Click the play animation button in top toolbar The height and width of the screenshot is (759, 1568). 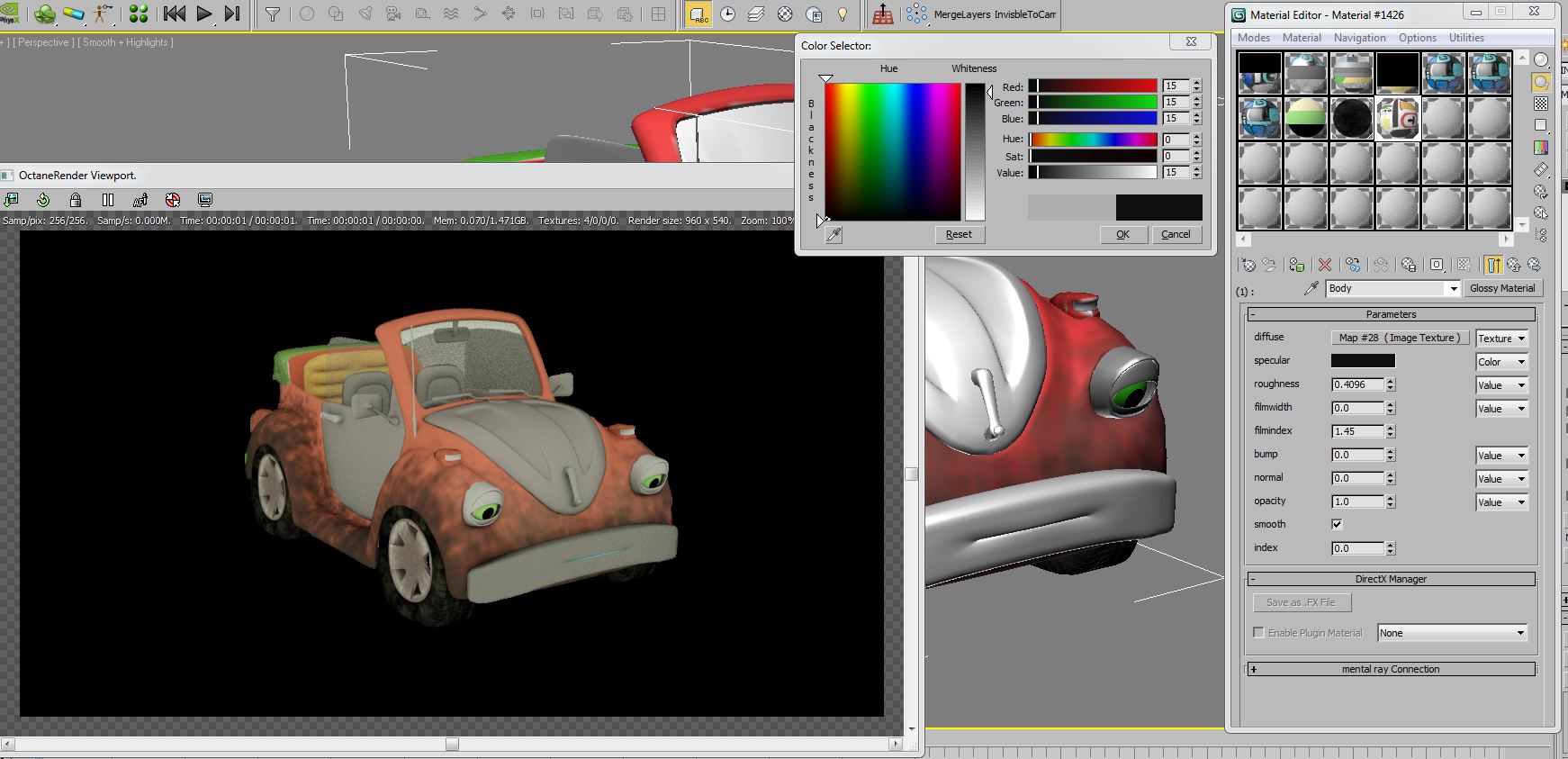204,14
